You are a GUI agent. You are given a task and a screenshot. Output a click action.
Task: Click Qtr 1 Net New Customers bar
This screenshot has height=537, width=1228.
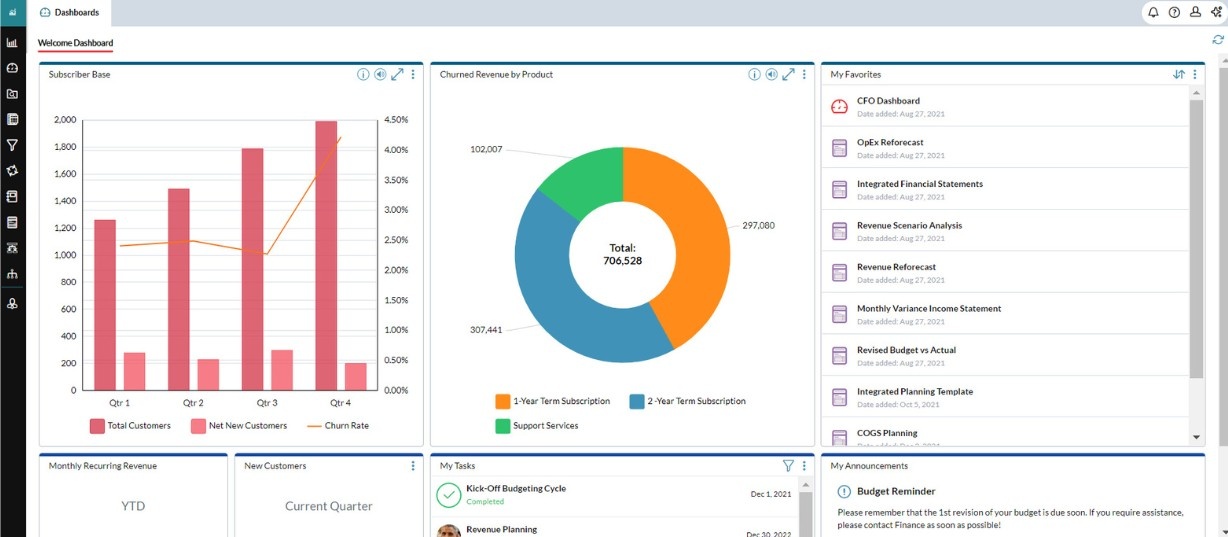point(134,371)
